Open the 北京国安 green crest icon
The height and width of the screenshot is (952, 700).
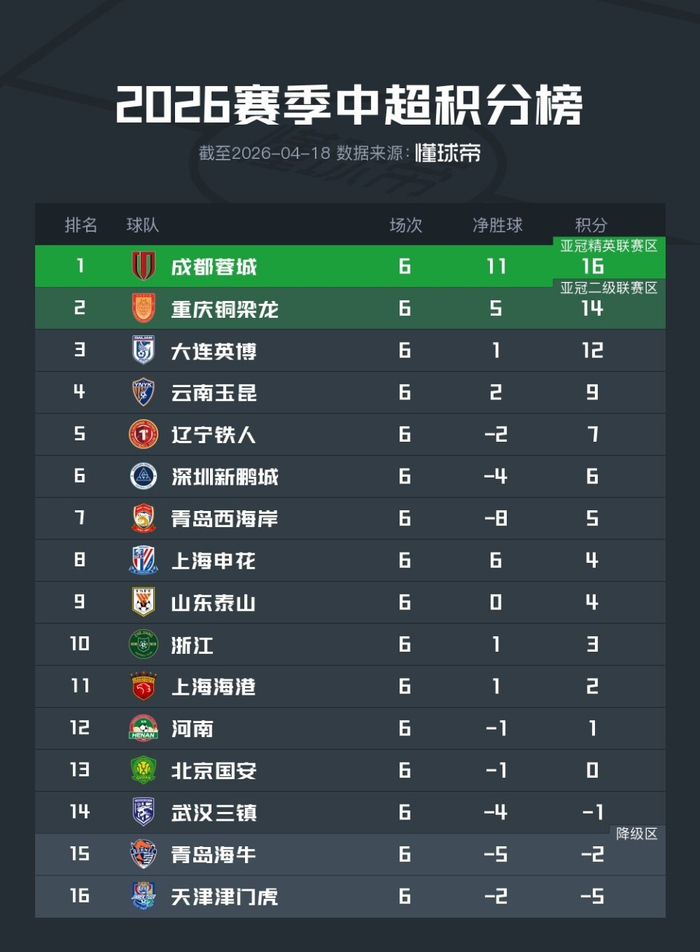144,770
